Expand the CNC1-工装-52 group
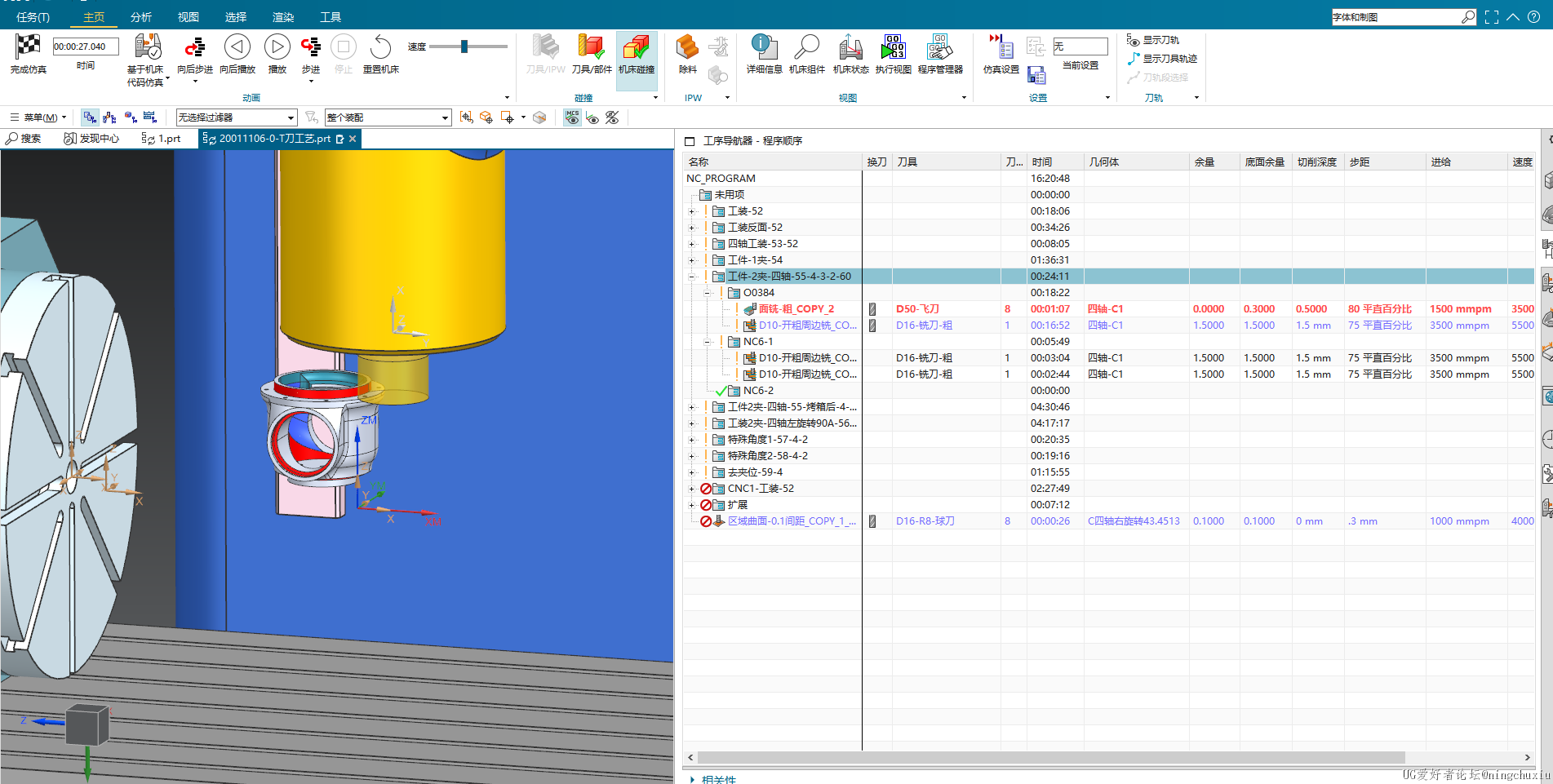This screenshot has height=784, width=1553. pyautogui.click(x=692, y=489)
